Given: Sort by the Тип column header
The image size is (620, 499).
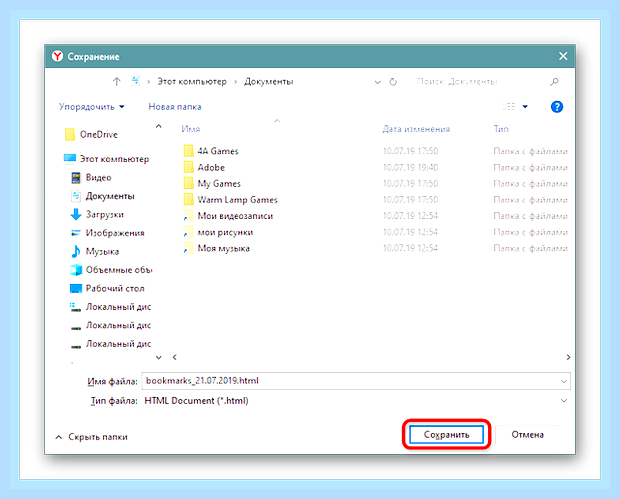Looking at the screenshot, I should tap(501, 129).
